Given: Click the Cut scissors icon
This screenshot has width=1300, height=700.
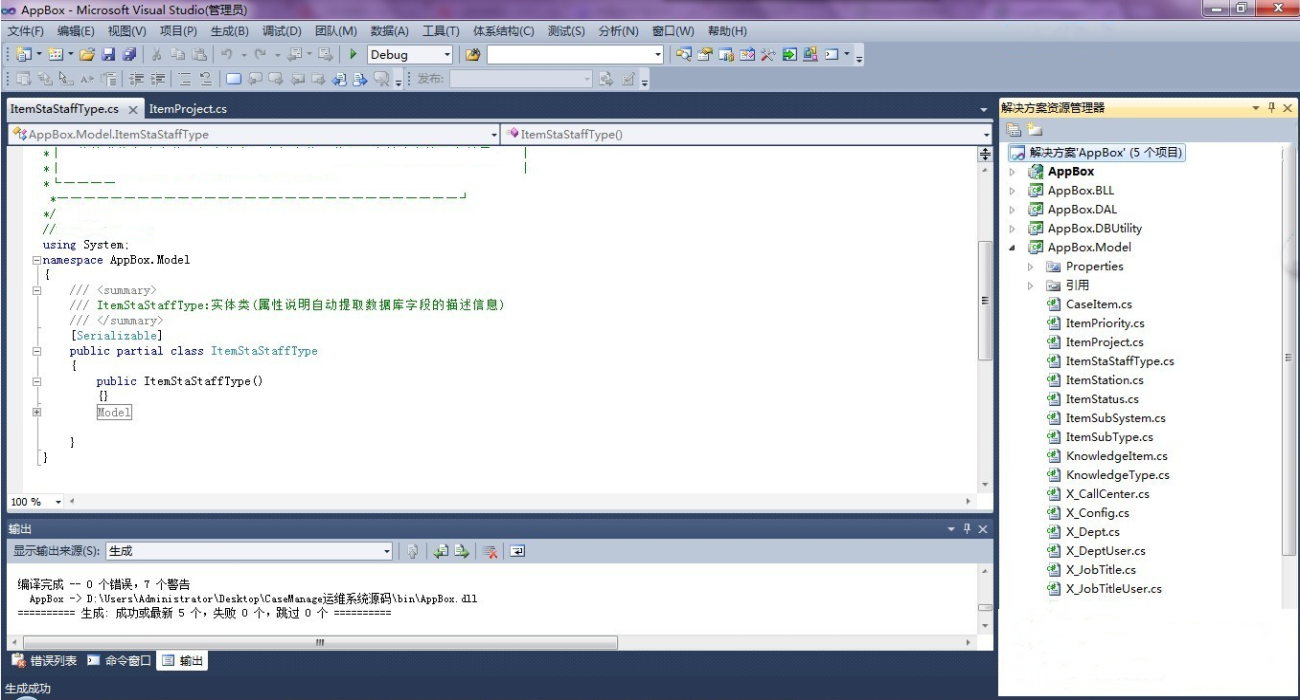Looking at the screenshot, I should [x=157, y=55].
